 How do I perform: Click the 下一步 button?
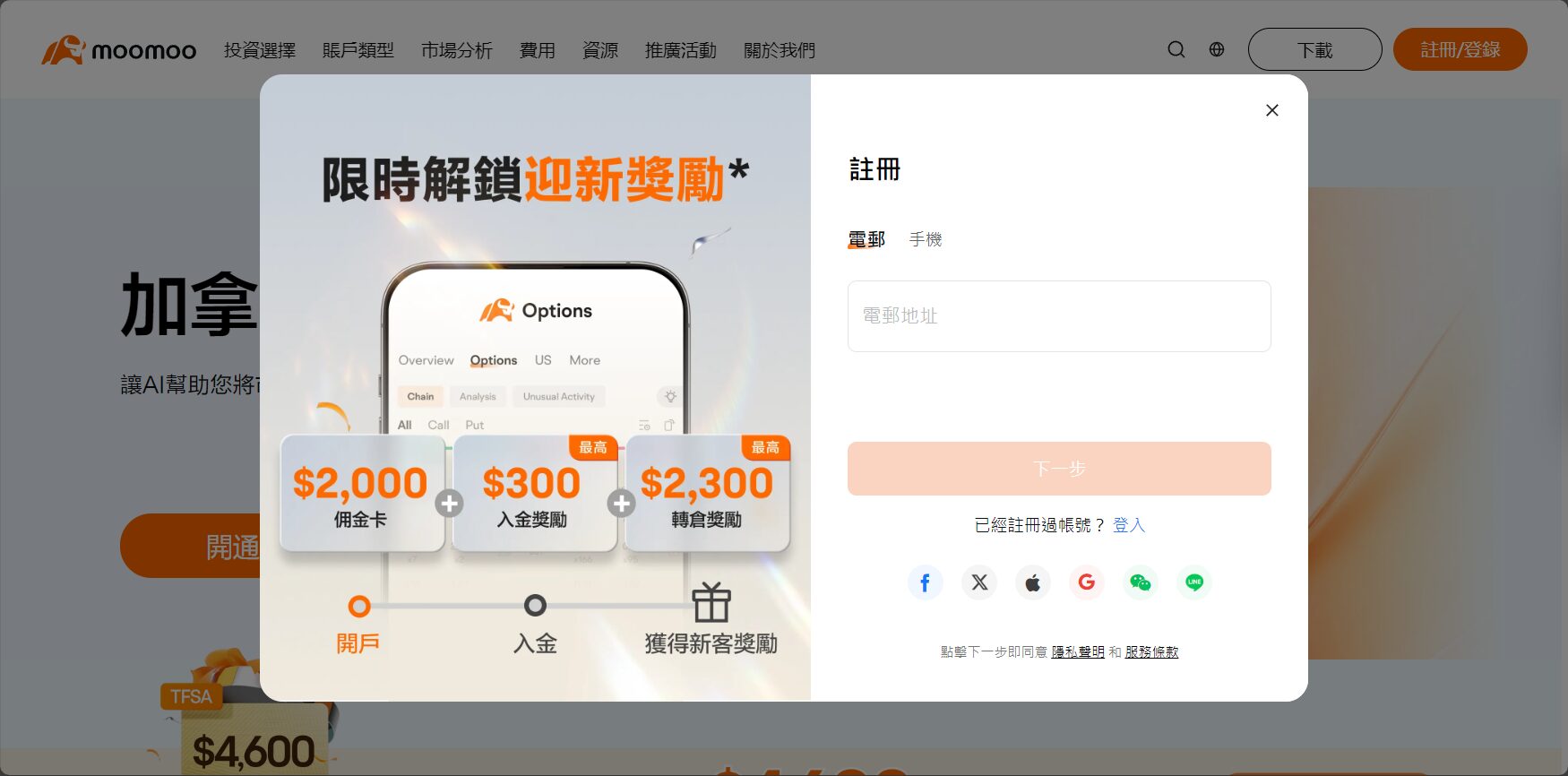click(1059, 469)
